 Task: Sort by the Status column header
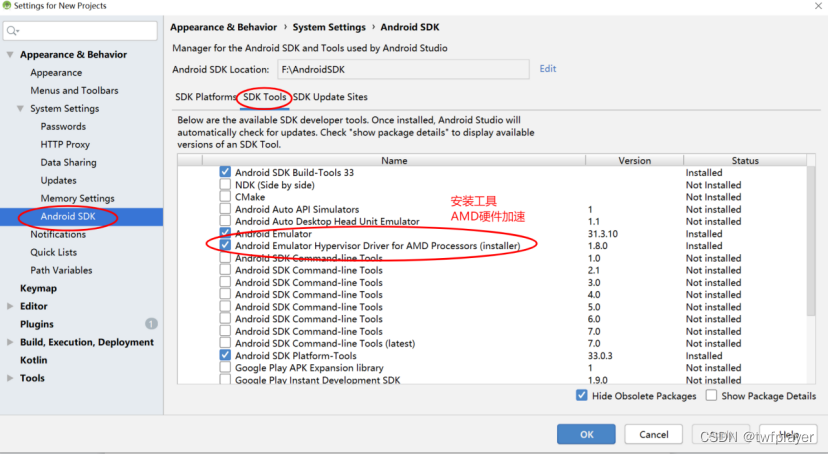tap(745, 160)
